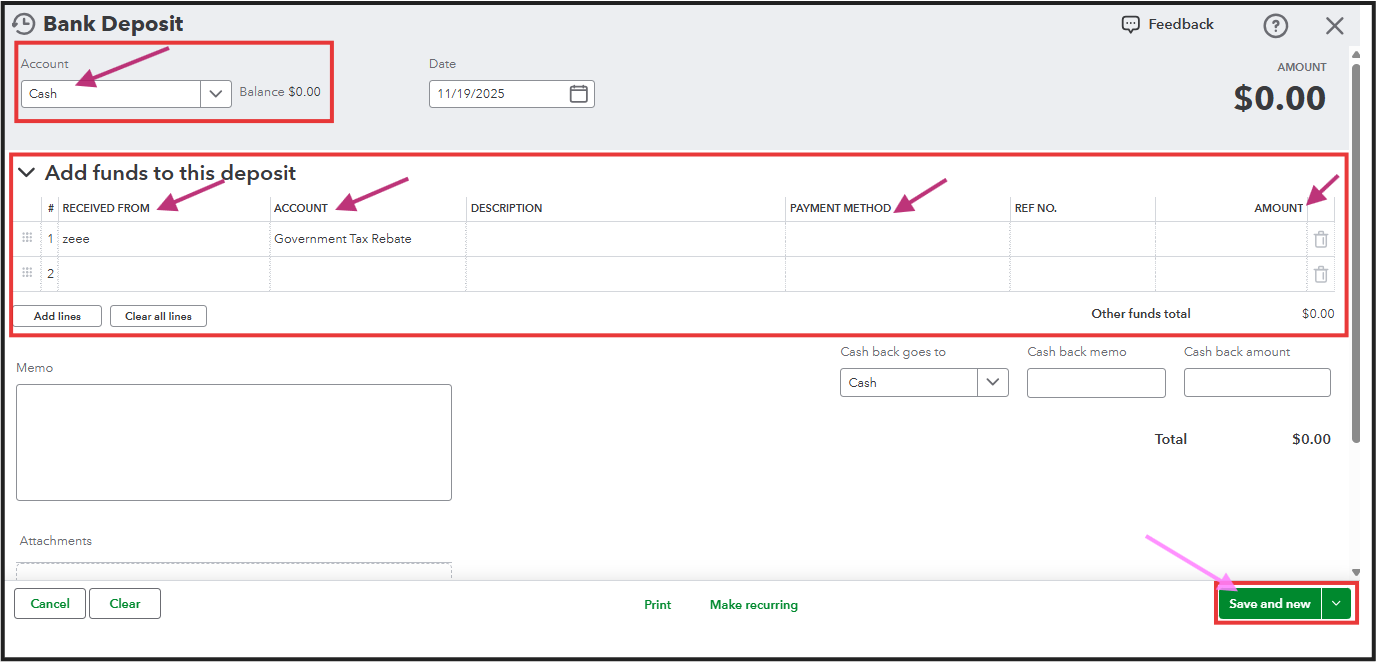Image resolution: width=1377 pixels, height=662 pixels.
Task: Delete line 2 with trash icon
Action: [1321, 274]
